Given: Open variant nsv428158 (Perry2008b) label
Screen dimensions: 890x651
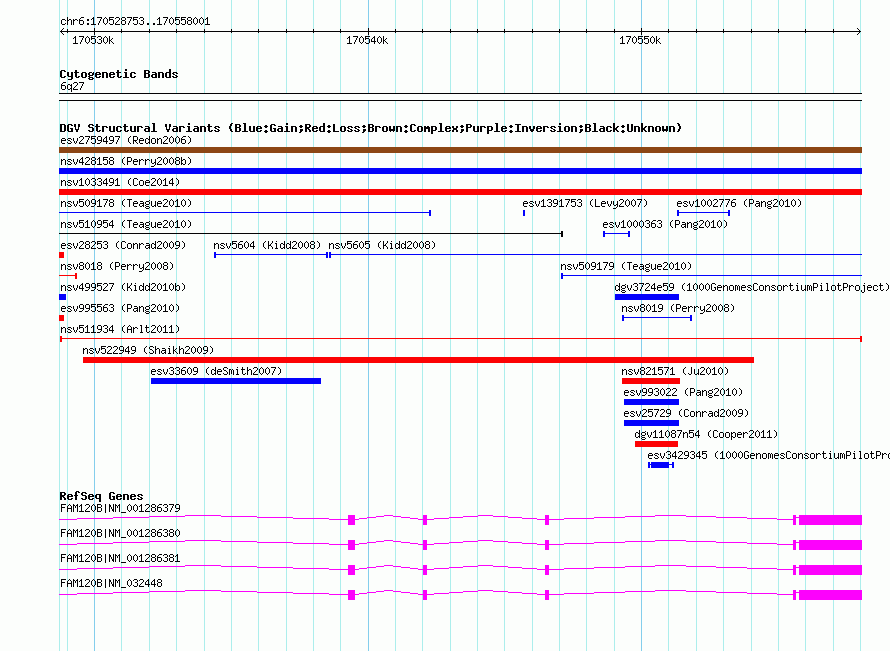Looking at the screenshot, I should coord(126,161).
